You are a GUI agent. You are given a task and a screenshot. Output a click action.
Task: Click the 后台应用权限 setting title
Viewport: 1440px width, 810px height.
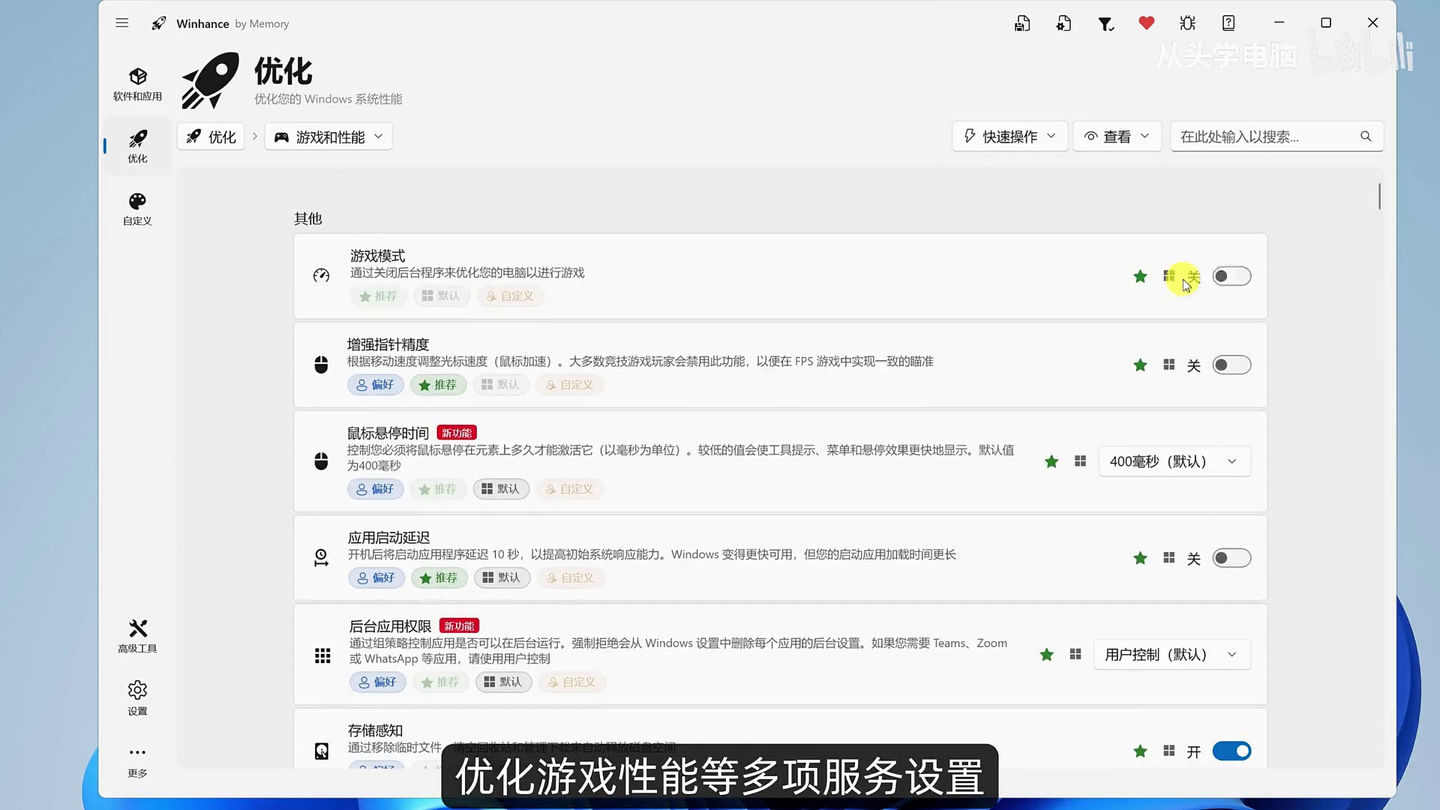[390, 626]
